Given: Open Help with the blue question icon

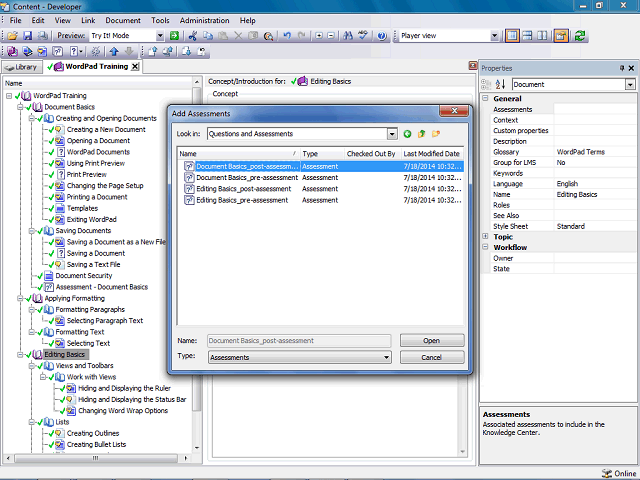Looking at the screenshot, I should point(382,36).
